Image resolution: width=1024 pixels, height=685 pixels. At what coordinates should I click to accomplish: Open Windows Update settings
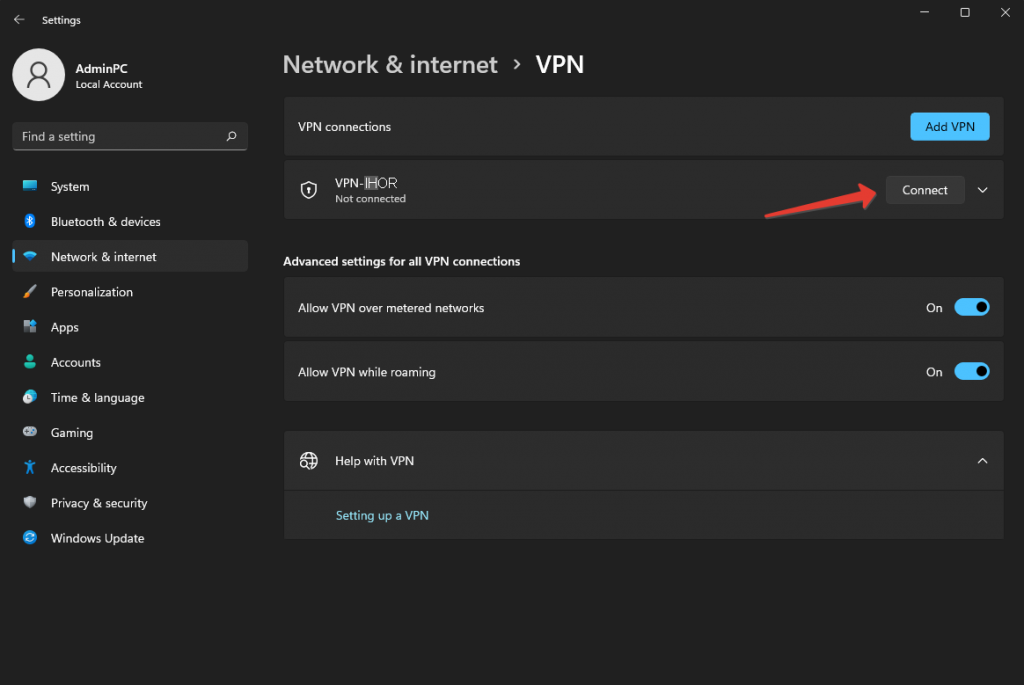coord(96,538)
